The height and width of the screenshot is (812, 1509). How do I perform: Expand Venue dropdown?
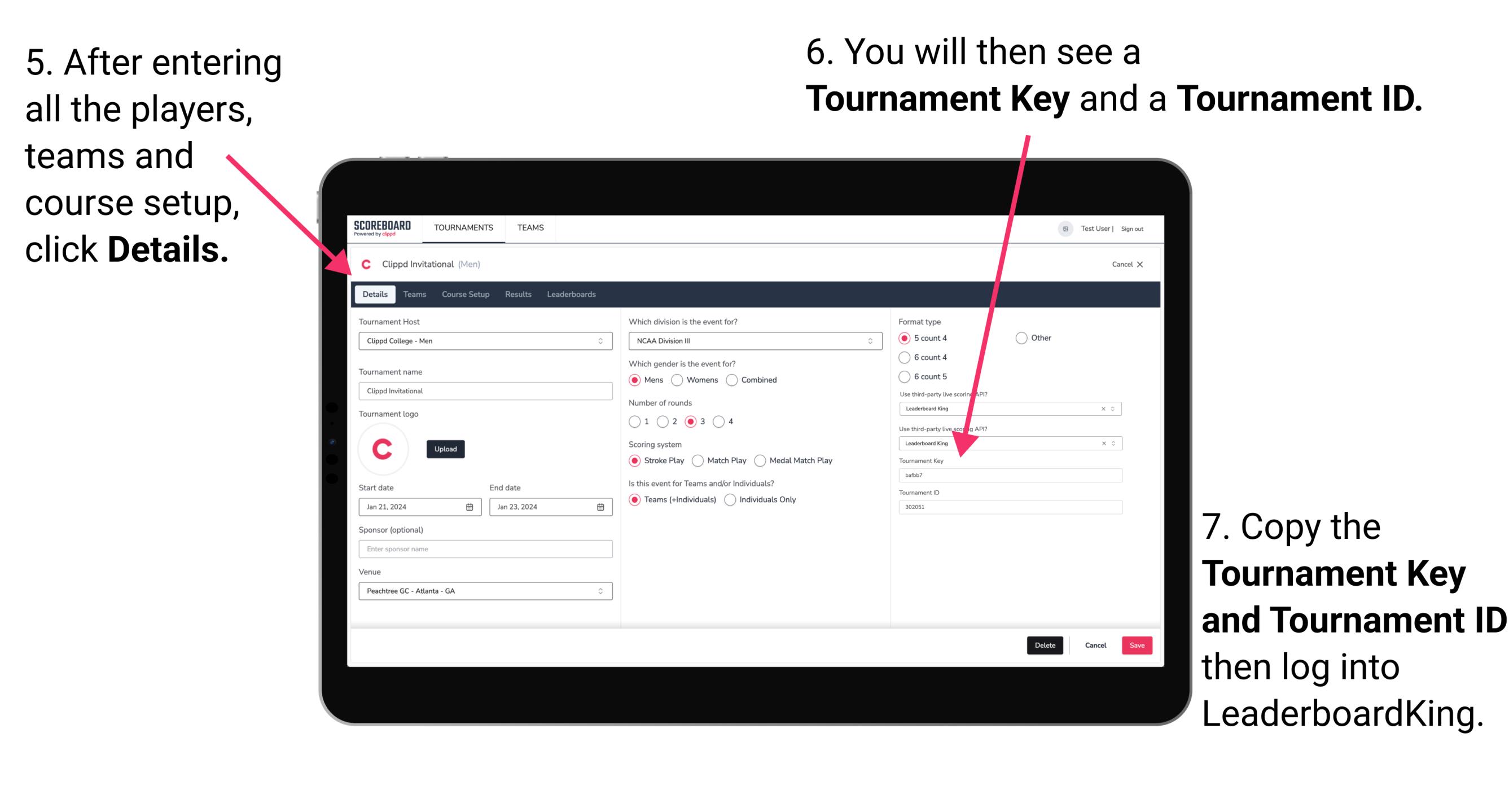click(x=601, y=592)
